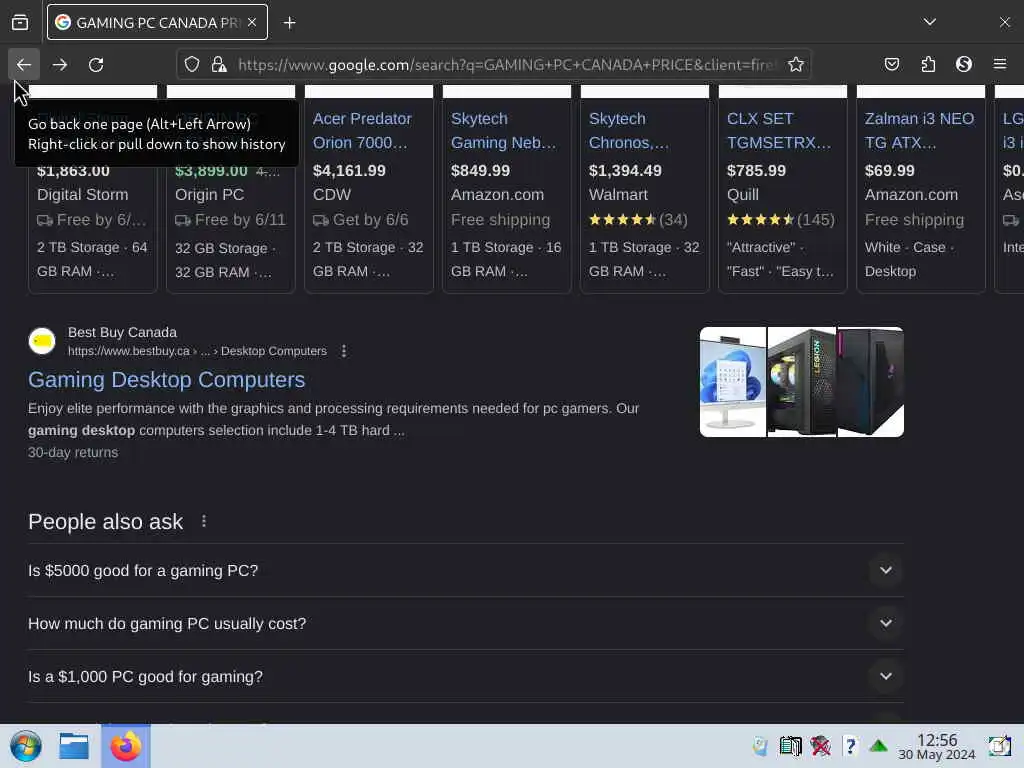This screenshot has width=1024, height=768.
Task: List all tabs with the chevron dropdown
Action: coord(930,22)
